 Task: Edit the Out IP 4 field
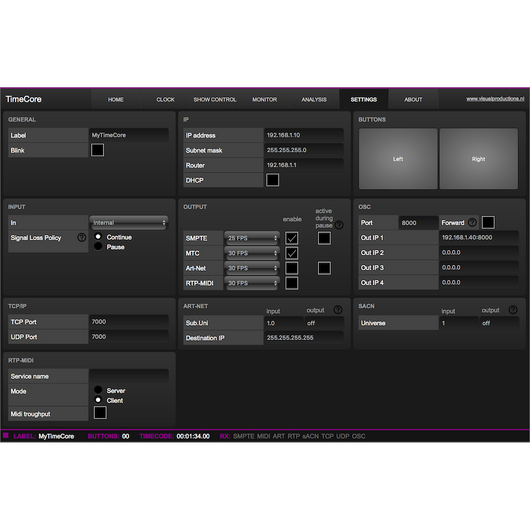[x=479, y=282]
